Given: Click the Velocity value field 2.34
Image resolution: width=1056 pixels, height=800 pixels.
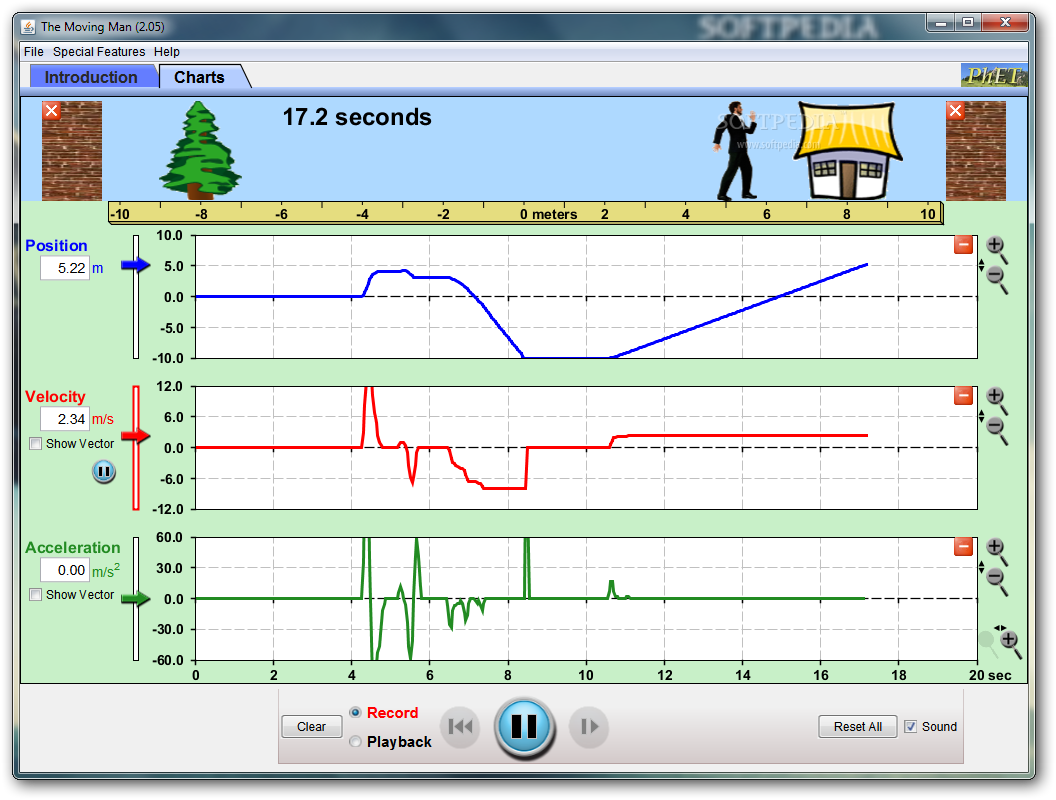Looking at the screenshot, I should point(65,419).
